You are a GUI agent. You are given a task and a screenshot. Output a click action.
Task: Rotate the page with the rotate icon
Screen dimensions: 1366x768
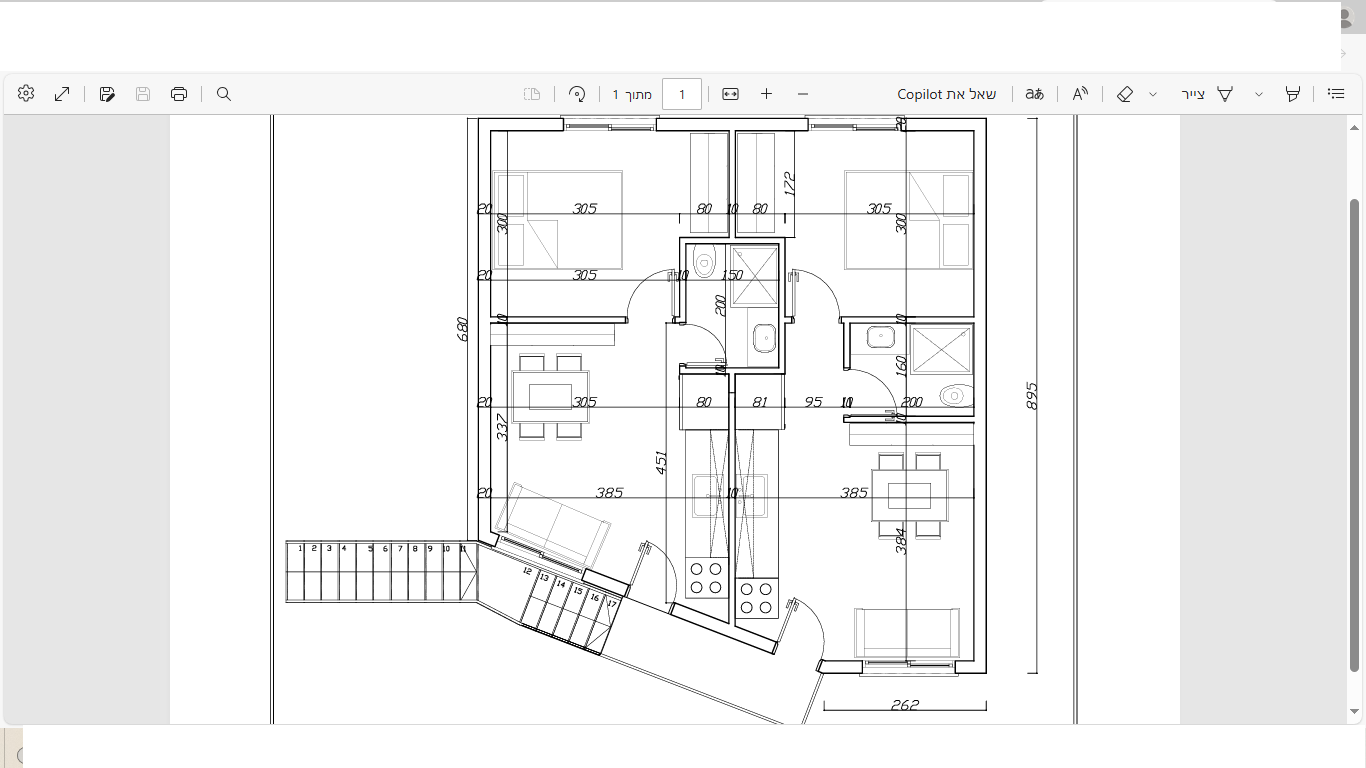[x=577, y=94]
